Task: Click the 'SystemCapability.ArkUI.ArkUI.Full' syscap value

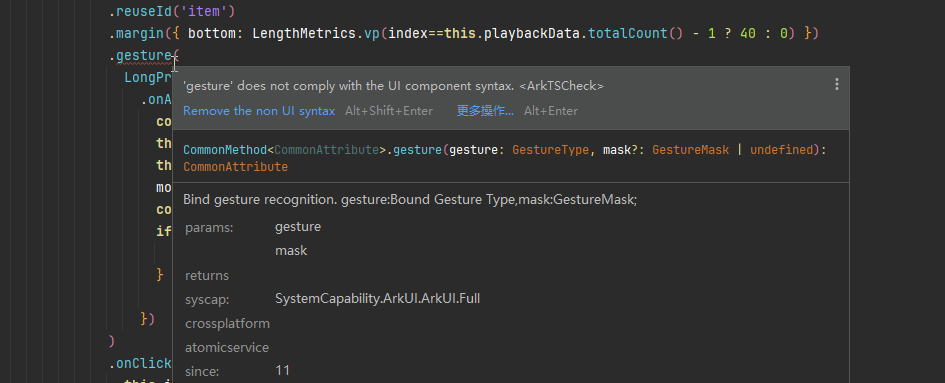Action: (377, 299)
